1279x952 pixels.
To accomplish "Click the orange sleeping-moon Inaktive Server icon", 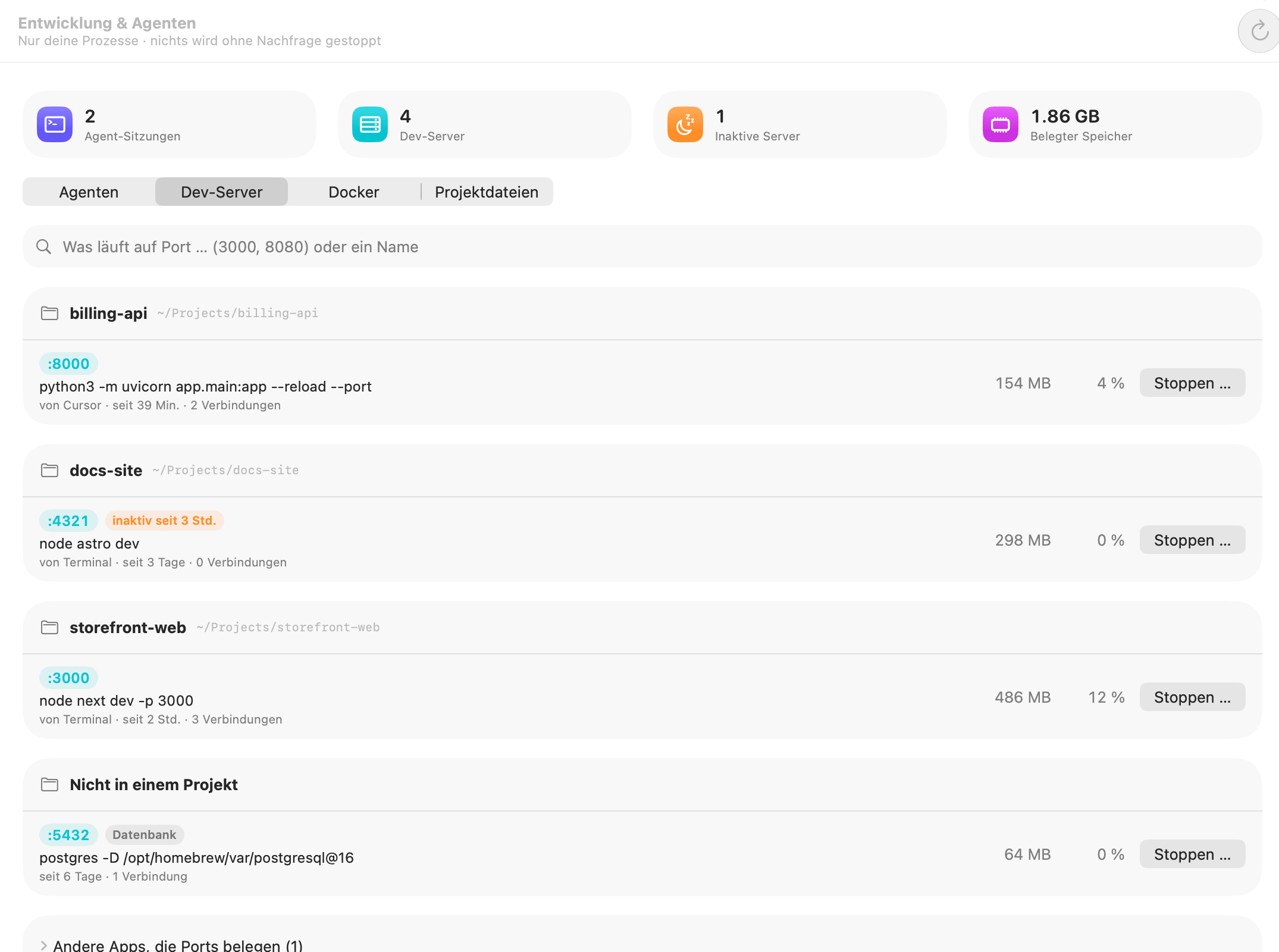I will pyautogui.click(x=685, y=124).
